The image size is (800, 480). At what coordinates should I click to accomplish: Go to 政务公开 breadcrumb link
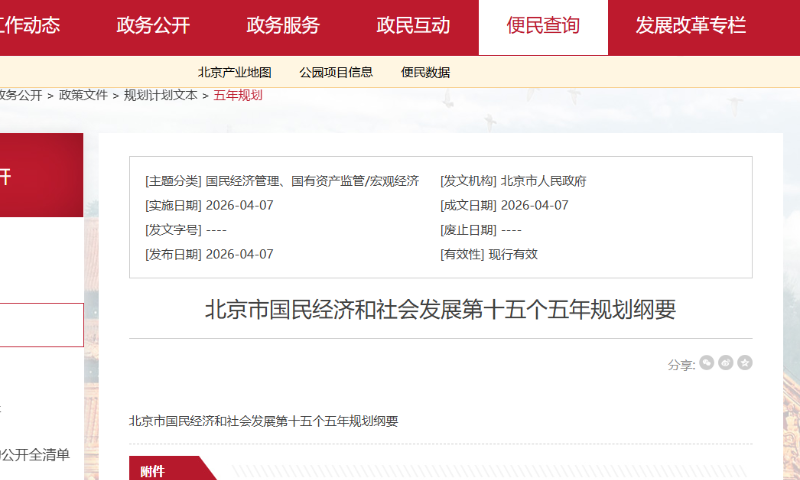pos(21,95)
